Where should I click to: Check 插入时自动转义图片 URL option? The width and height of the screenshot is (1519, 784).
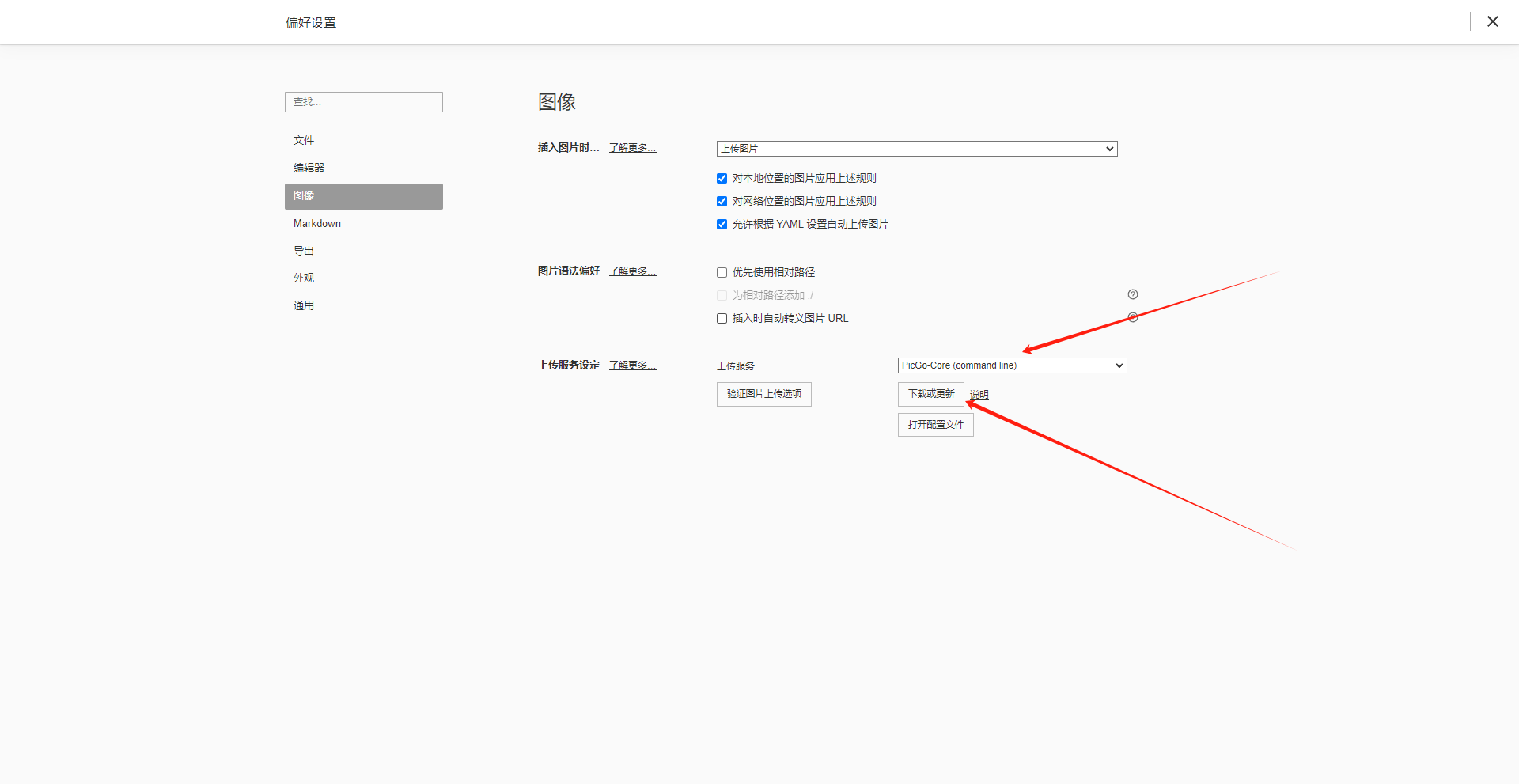[x=722, y=319]
